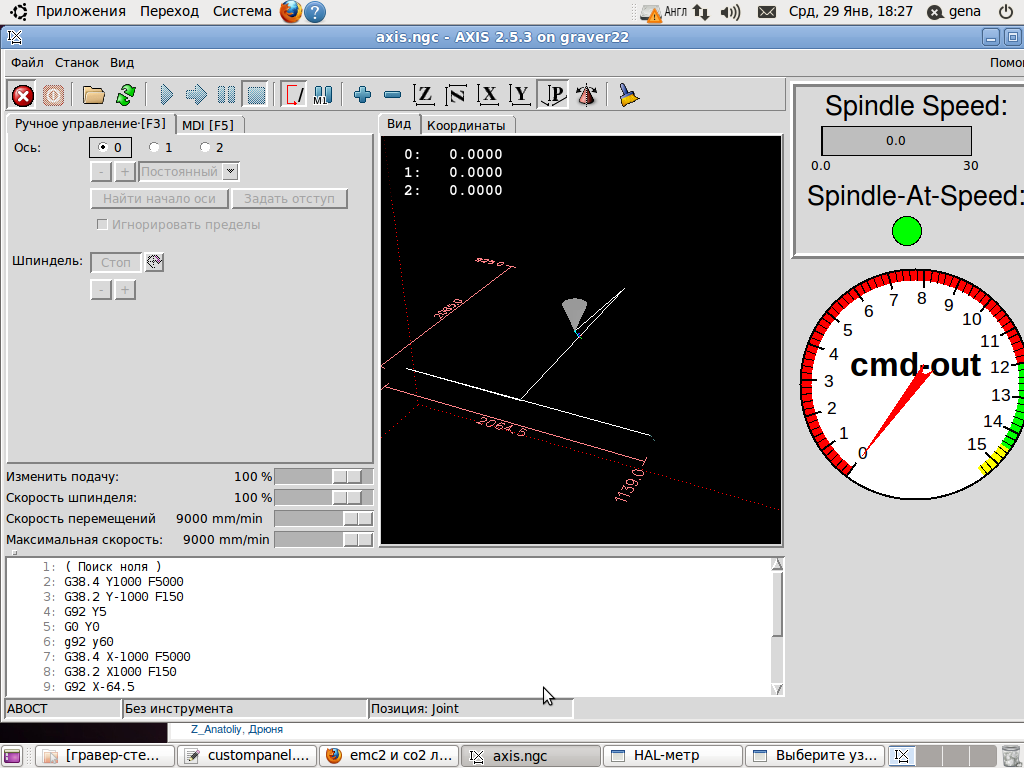
Task: Select axis 2 radio button
Action: [205, 148]
